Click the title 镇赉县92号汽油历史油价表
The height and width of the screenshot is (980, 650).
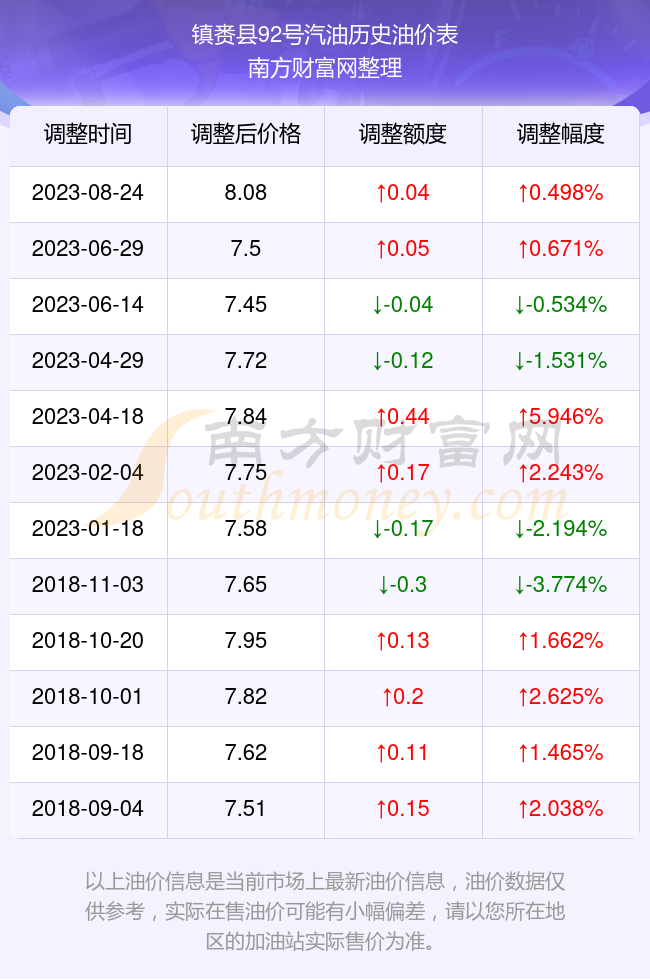click(x=325, y=35)
